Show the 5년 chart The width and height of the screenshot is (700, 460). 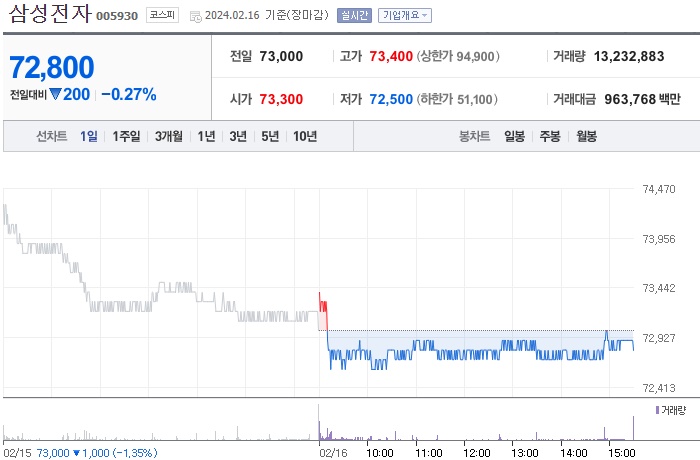coord(270,136)
